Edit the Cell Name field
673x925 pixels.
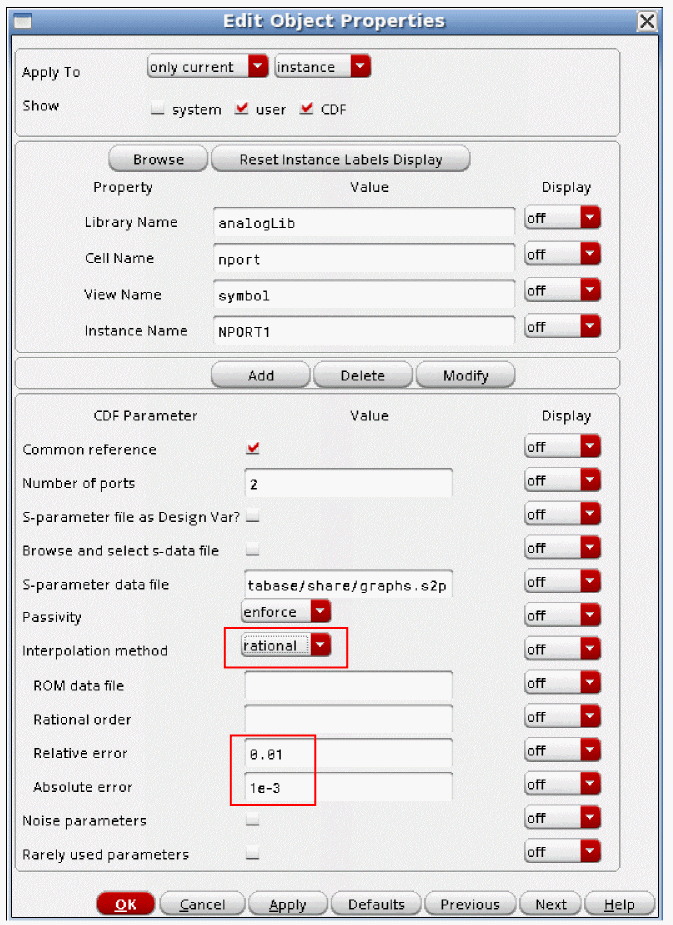click(x=364, y=259)
